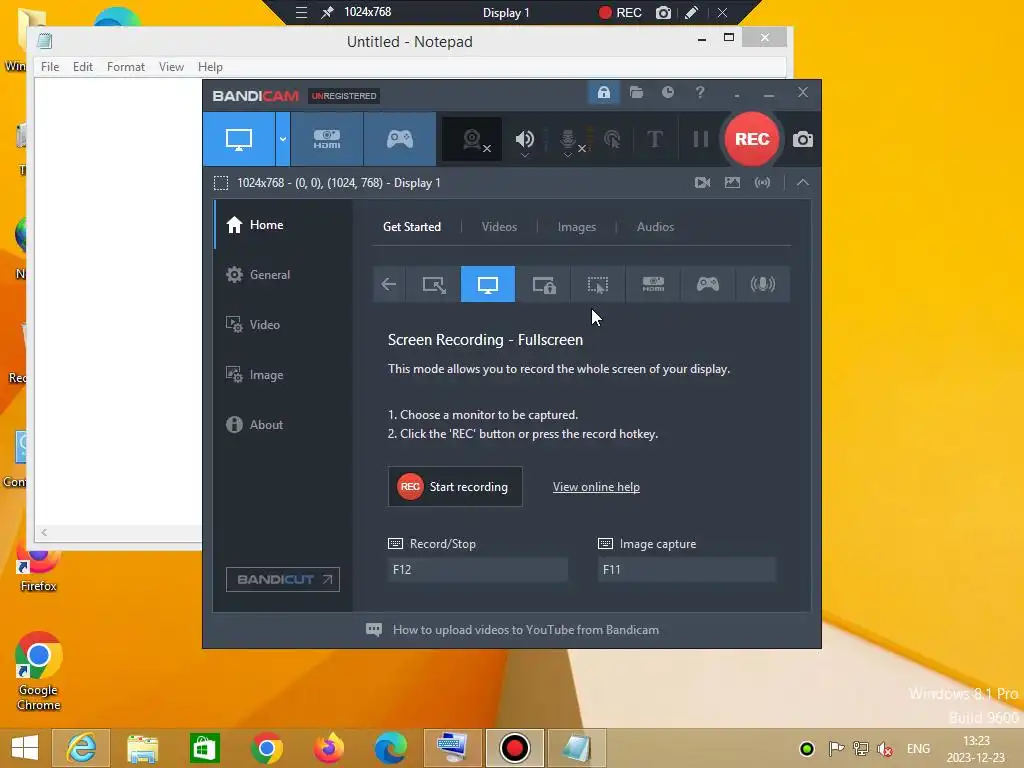Select HDMI device mode in Get Started
The width and height of the screenshot is (1024, 768).
coord(653,284)
